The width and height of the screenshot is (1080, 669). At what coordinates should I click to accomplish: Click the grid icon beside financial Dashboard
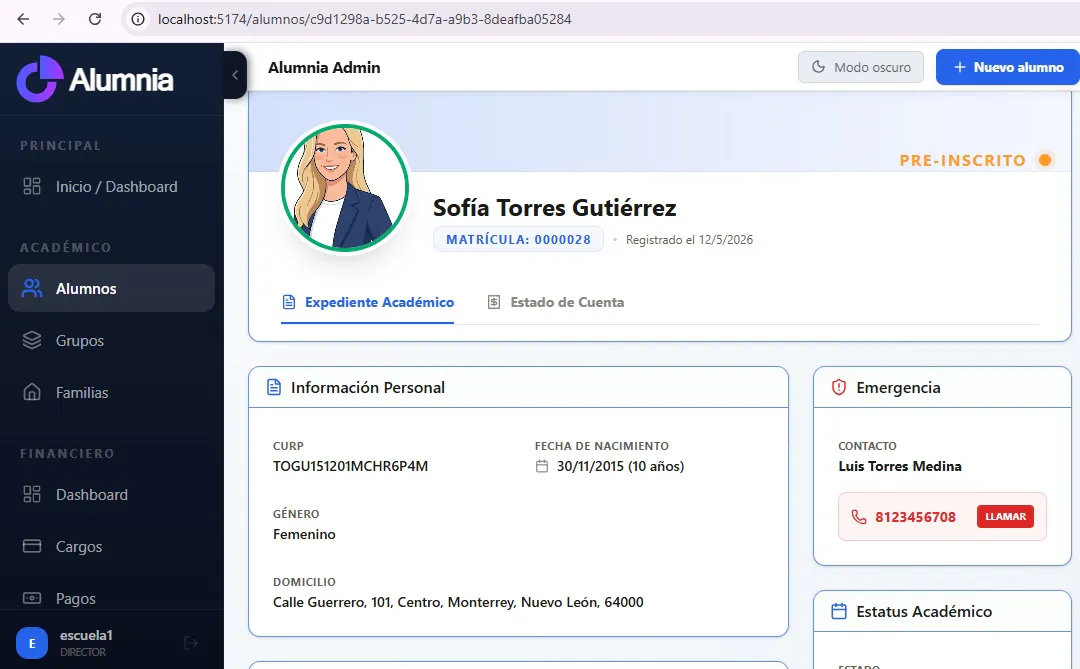(x=32, y=494)
